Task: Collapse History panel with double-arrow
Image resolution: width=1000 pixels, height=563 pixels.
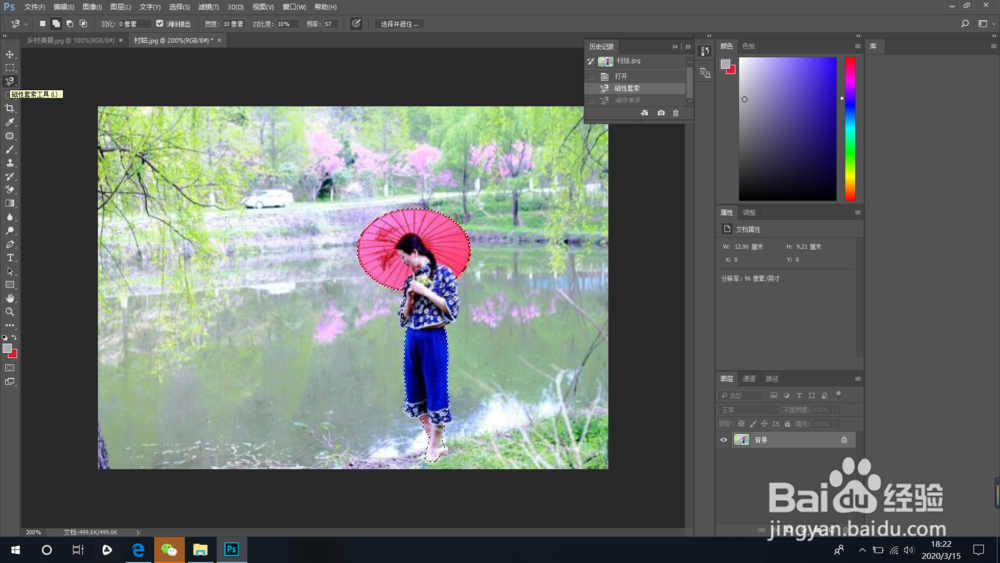Action: (675, 47)
